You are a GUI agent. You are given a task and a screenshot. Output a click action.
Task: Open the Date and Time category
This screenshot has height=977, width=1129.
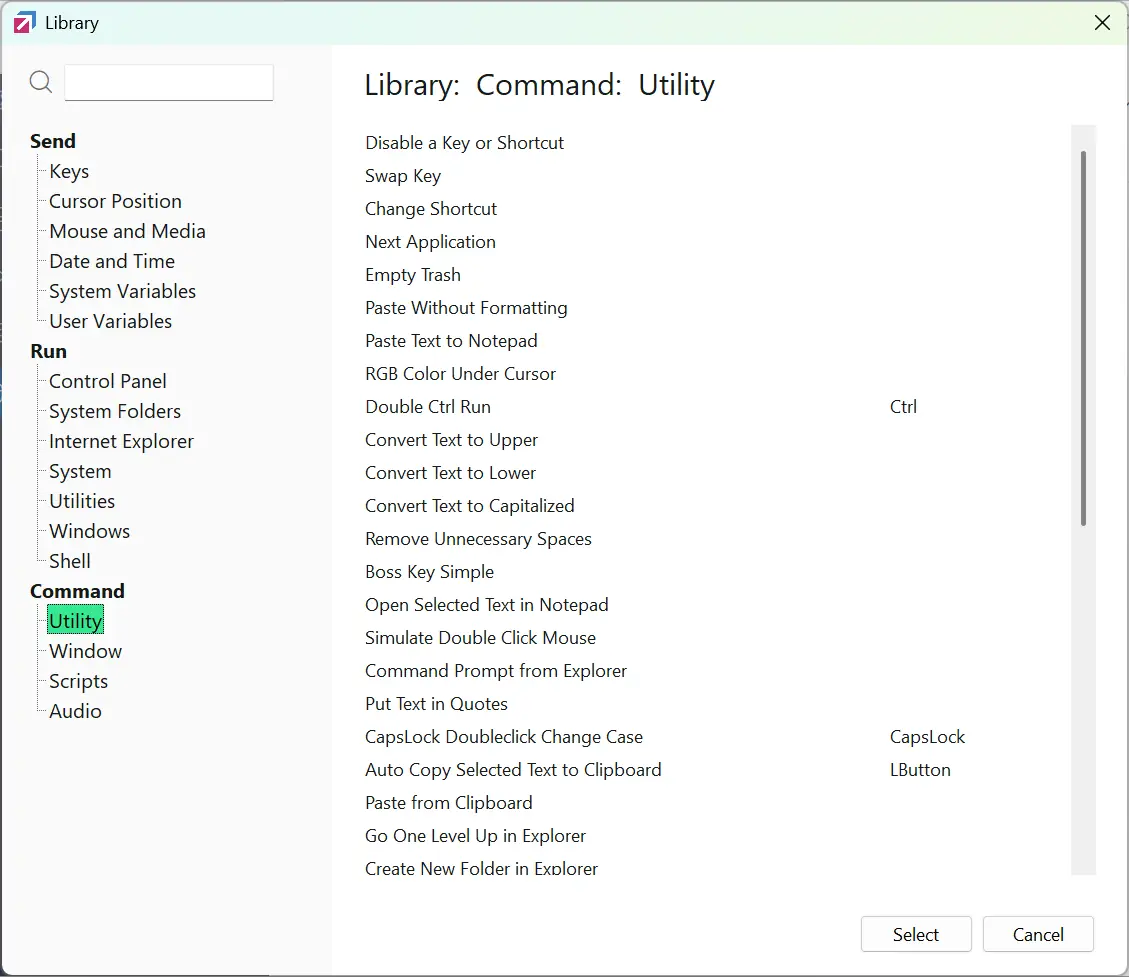click(112, 261)
